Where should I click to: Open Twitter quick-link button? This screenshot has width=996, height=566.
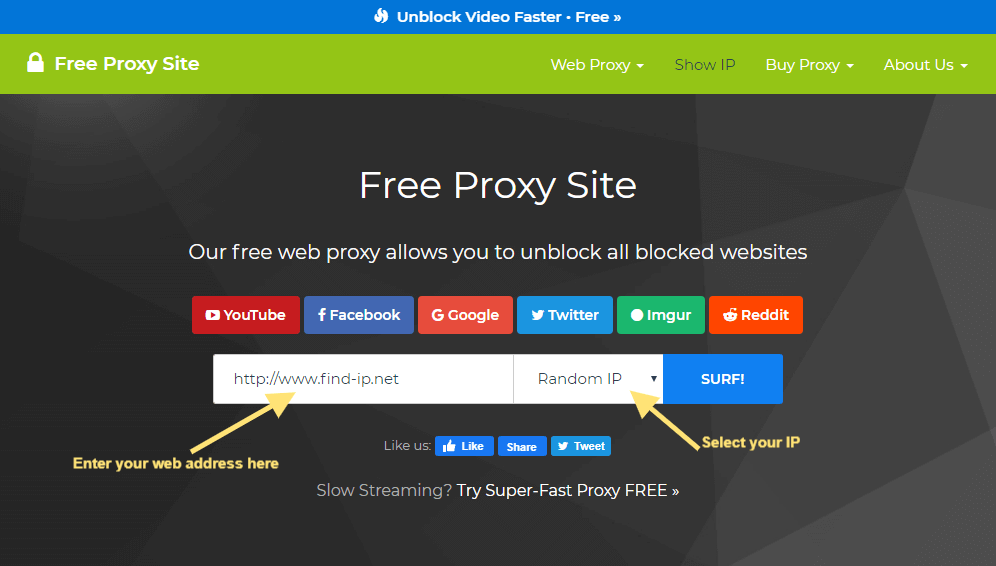[565, 315]
